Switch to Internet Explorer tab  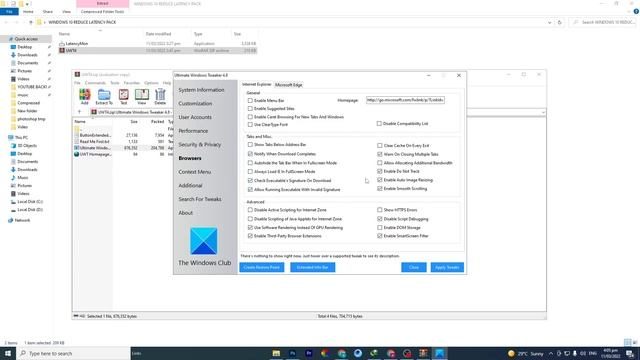[256, 84]
